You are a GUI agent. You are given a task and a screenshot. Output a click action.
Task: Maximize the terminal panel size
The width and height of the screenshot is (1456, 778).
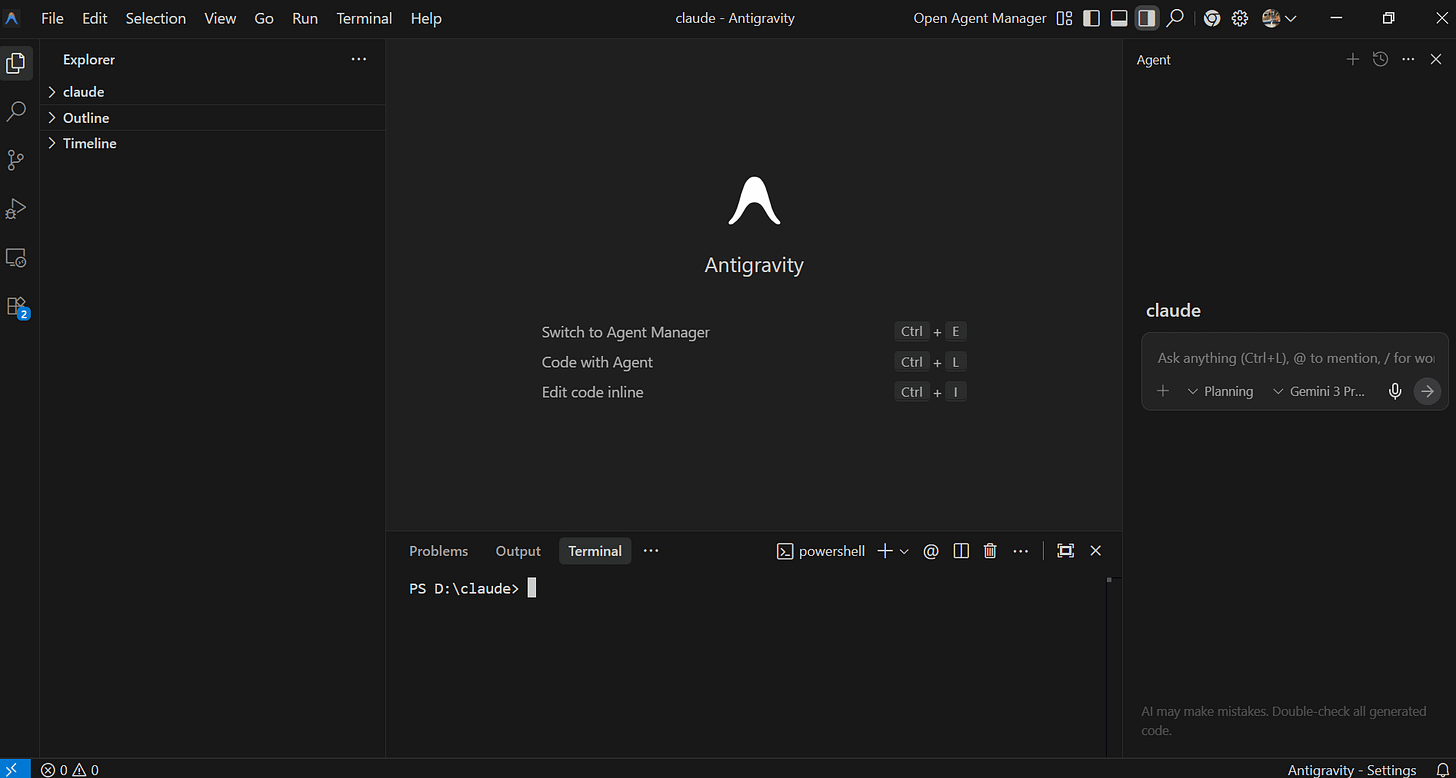(1066, 551)
